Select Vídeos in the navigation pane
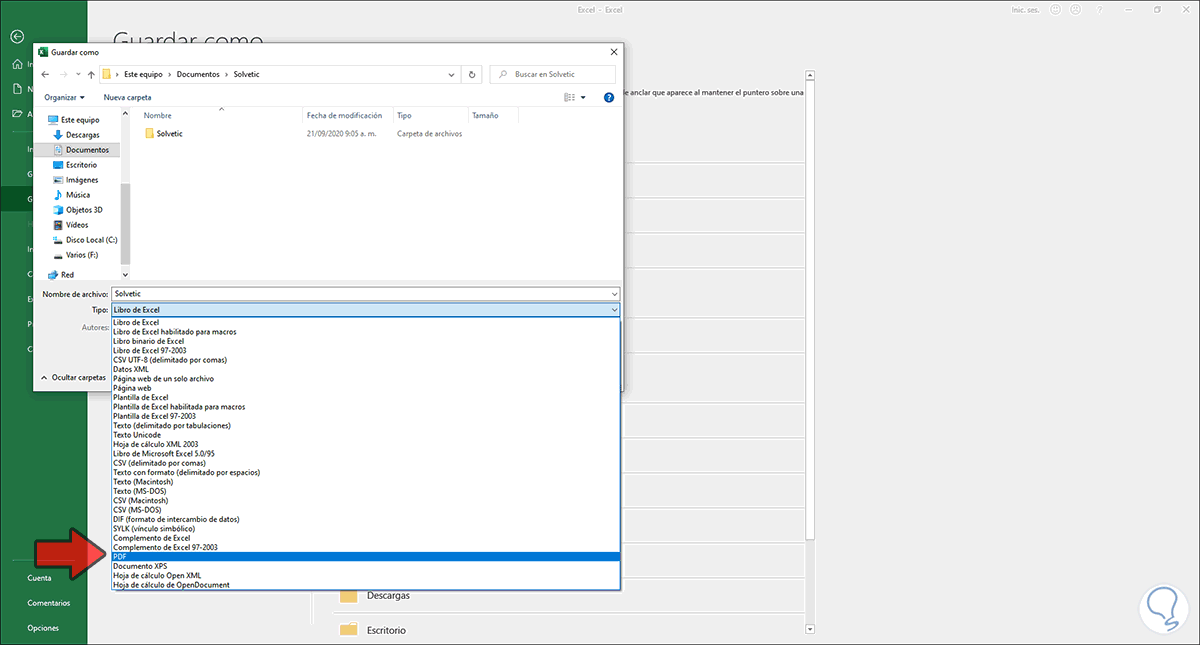 pos(77,225)
